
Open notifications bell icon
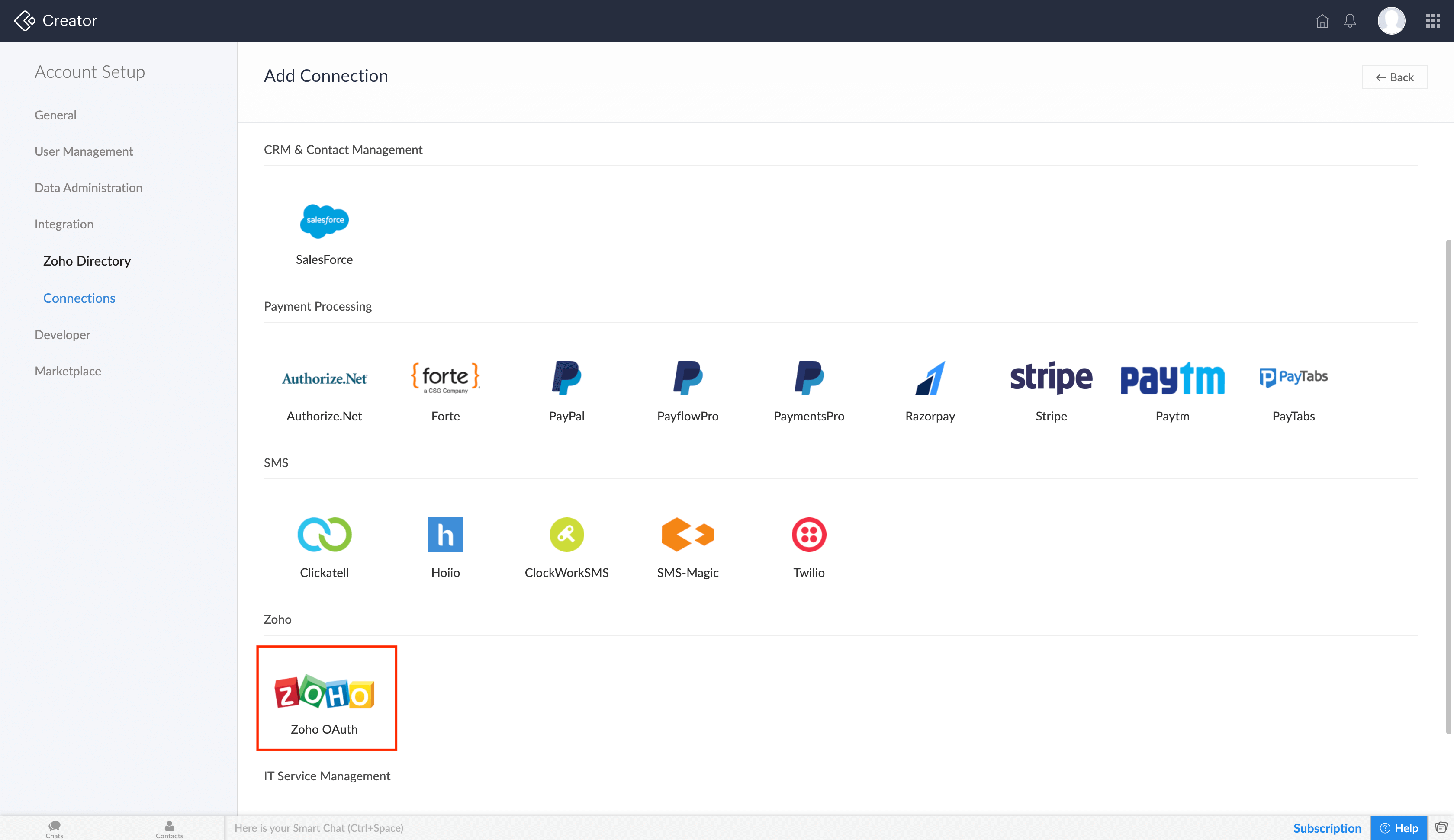point(1350,21)
